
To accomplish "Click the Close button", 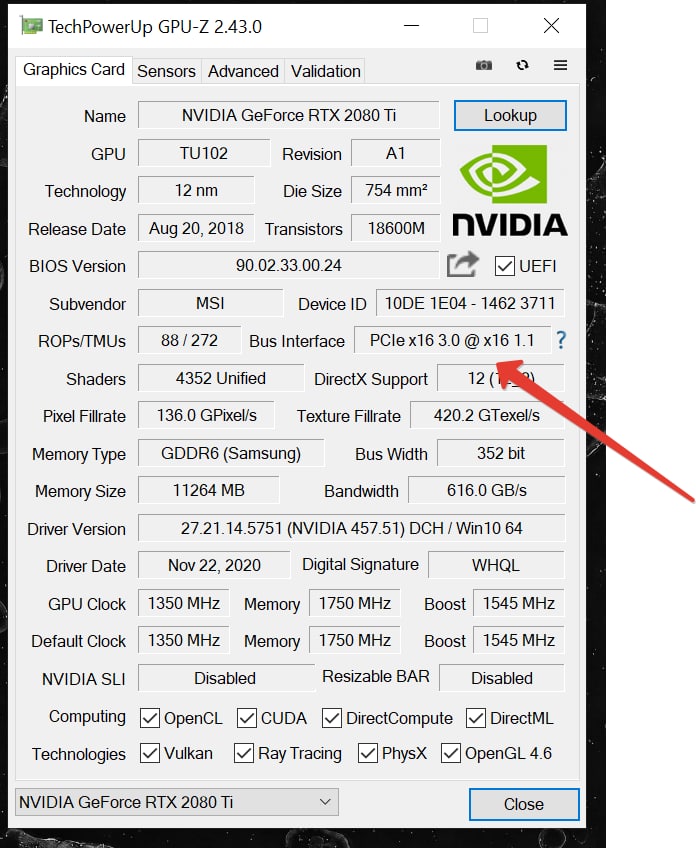I will pyautogui.click(x=523, y=804).
